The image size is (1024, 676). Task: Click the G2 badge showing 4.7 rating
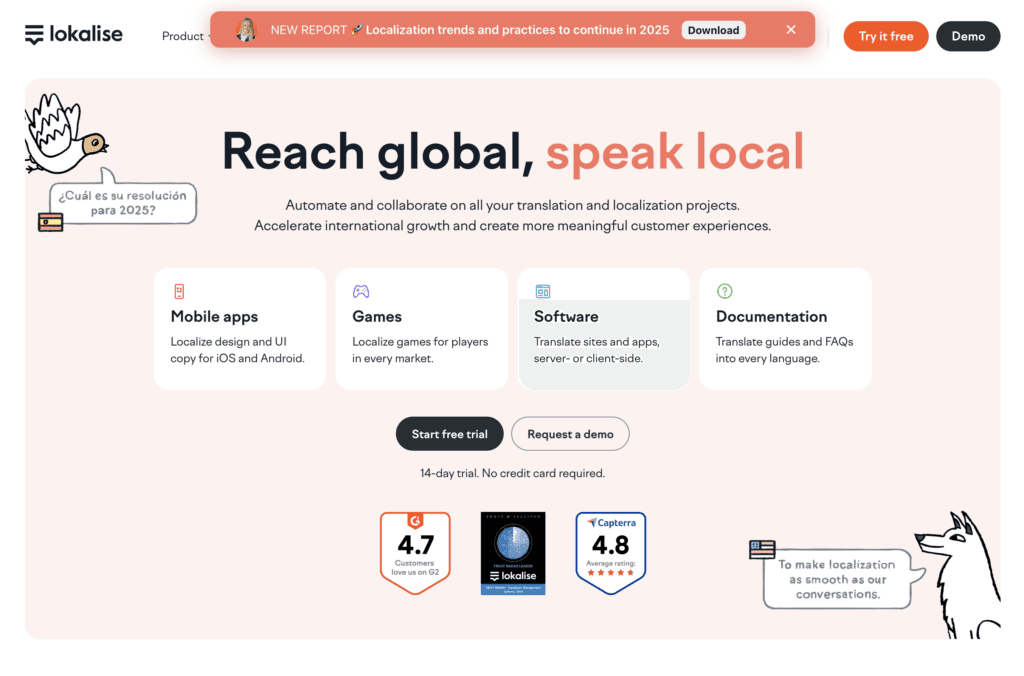tap(415, 550)
